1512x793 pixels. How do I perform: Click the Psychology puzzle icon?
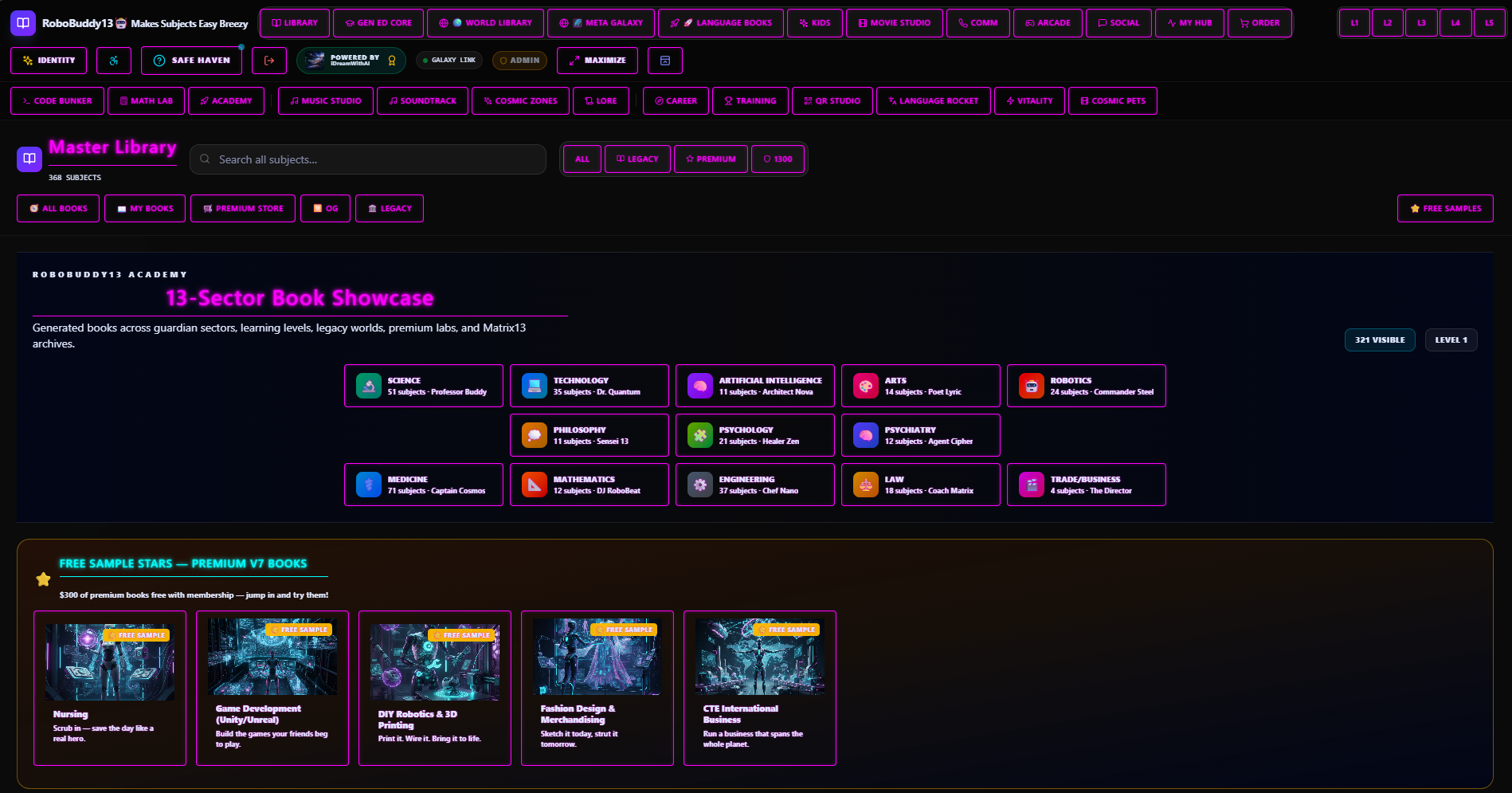tap(700, 435)
